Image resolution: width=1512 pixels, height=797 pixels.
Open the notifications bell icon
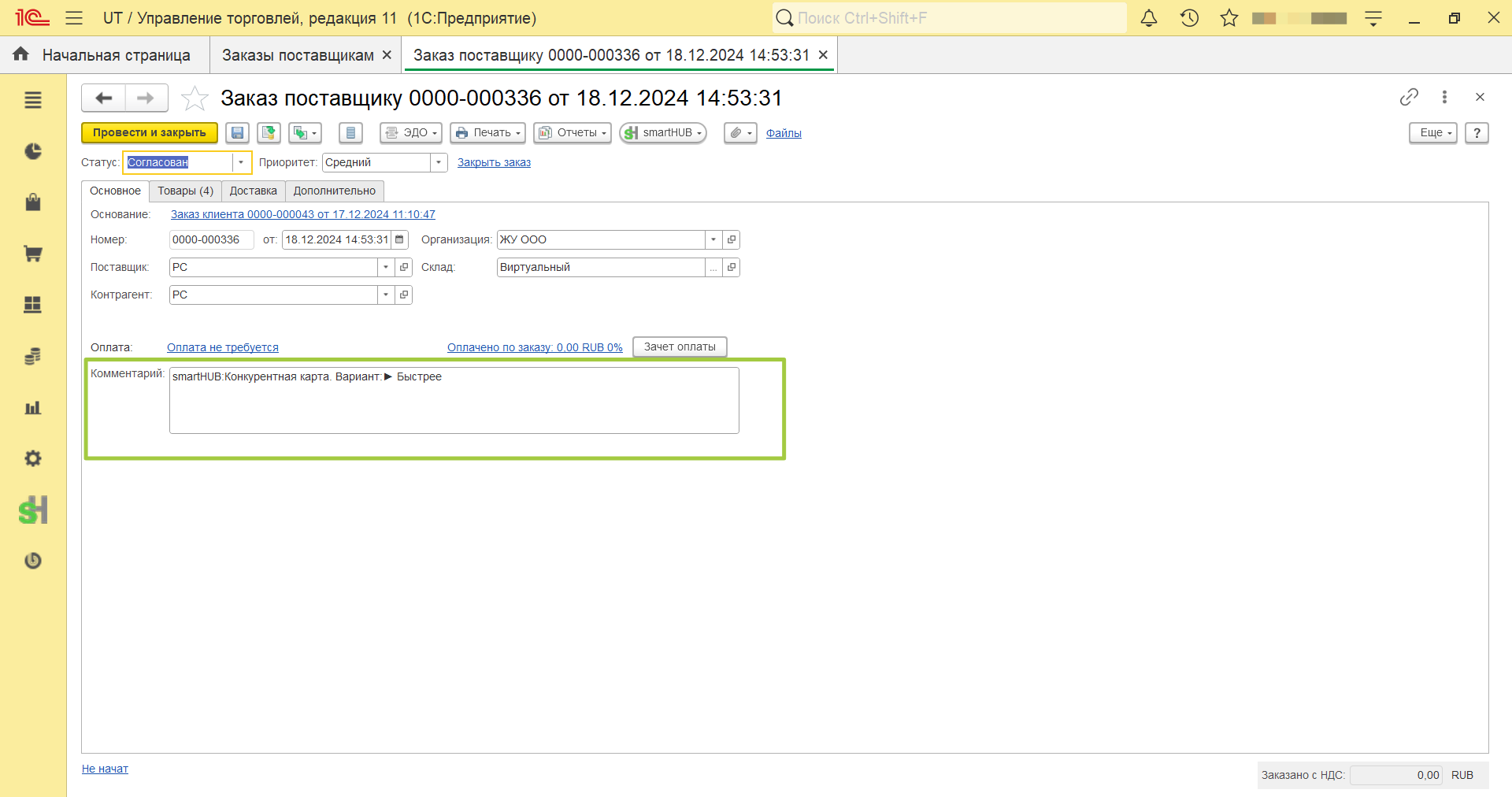point(1149,18)
